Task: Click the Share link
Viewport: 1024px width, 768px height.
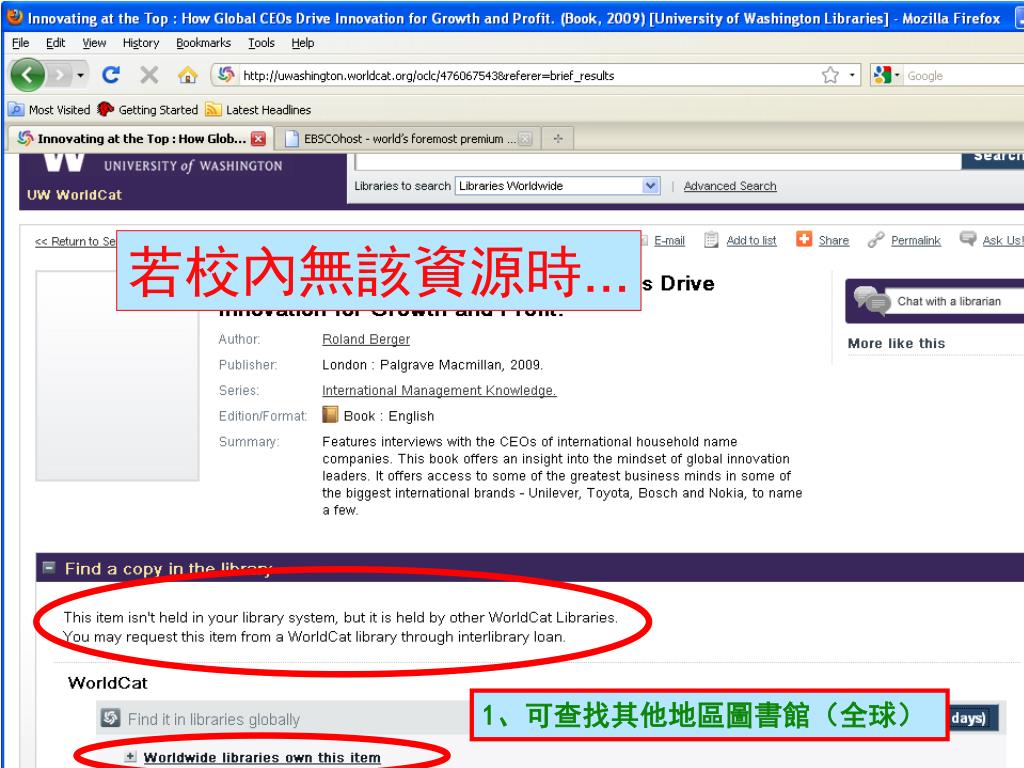Action: tap(834, 240)
